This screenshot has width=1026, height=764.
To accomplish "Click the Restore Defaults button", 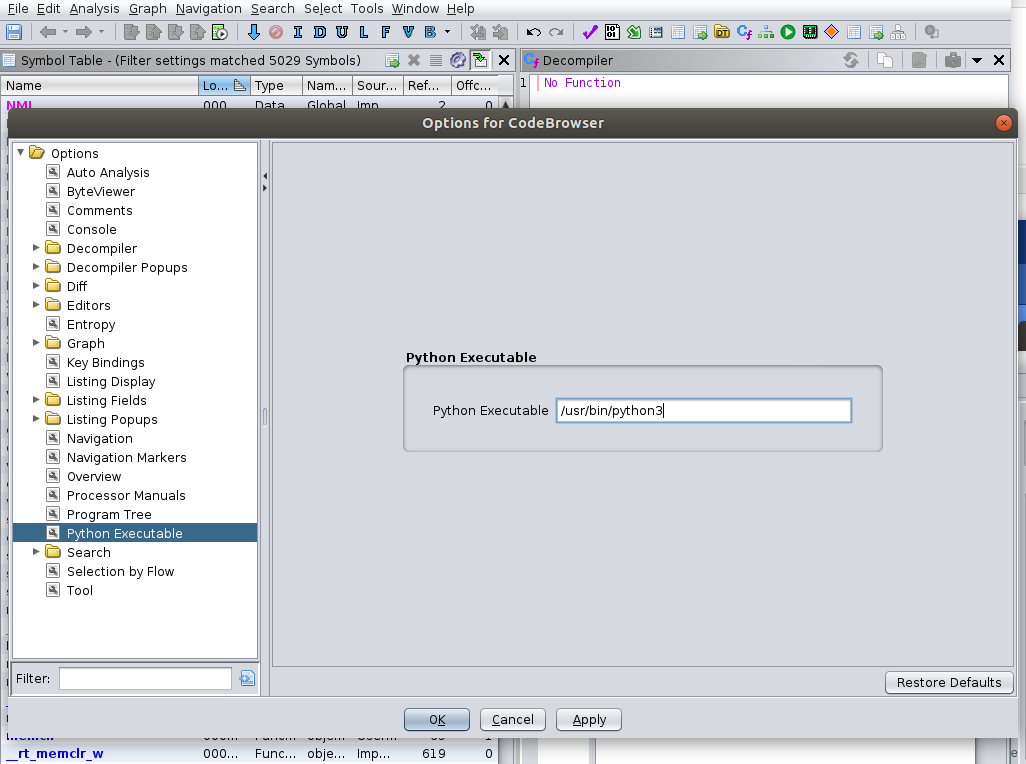I will [948, 682].
